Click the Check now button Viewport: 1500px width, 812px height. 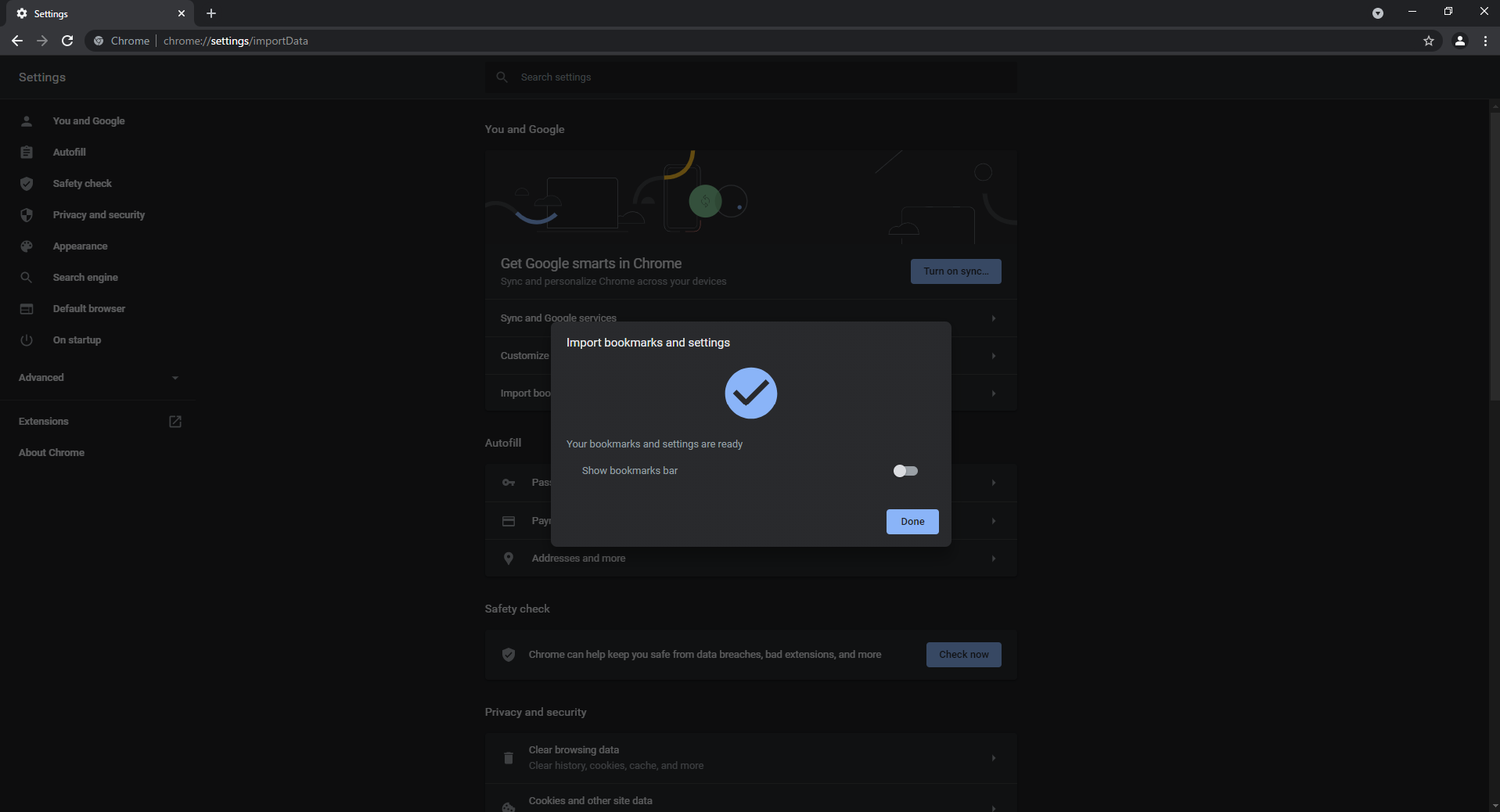(x=963, y=655)
